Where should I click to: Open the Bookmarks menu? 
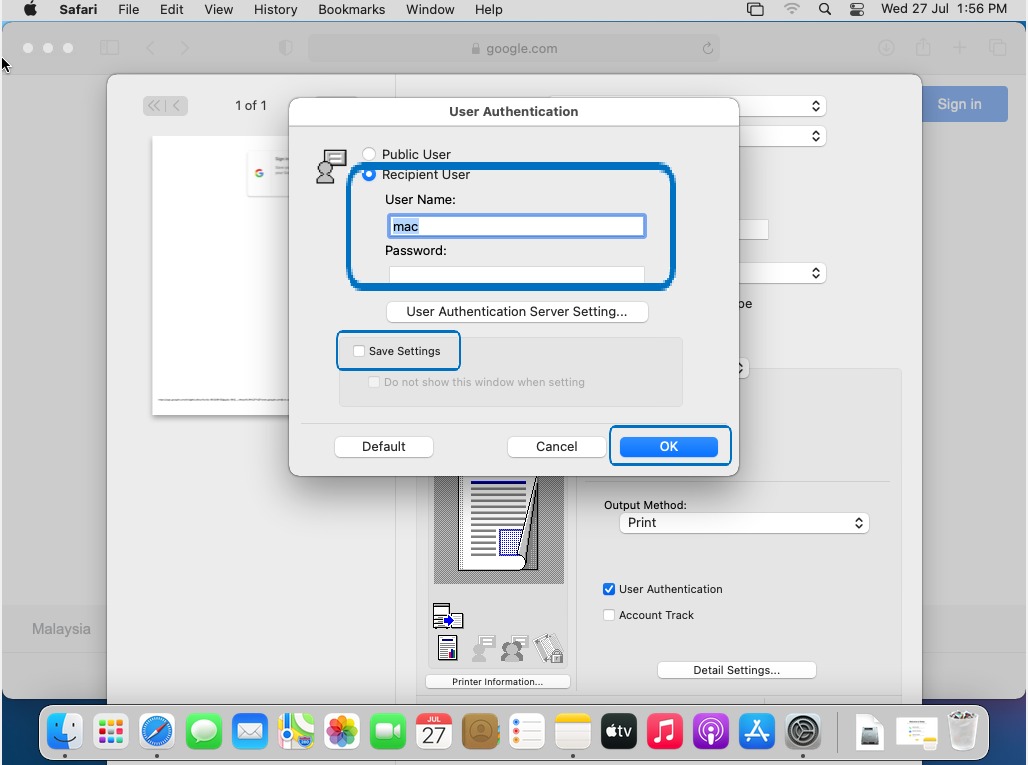[351, 9]
